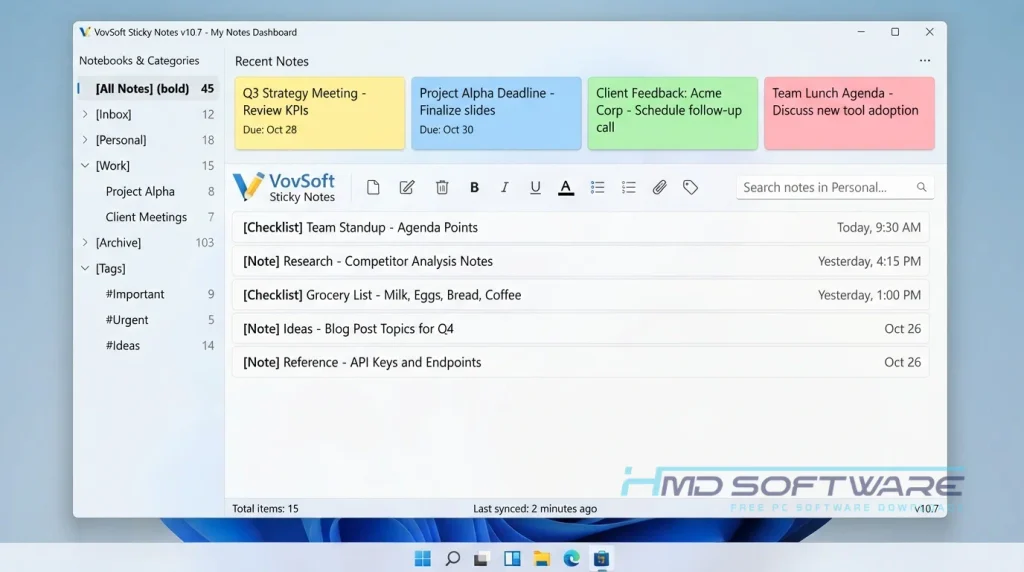1024x572 pixels.
Task: Expand the [Archive] notebook
Action: [85, 243]
